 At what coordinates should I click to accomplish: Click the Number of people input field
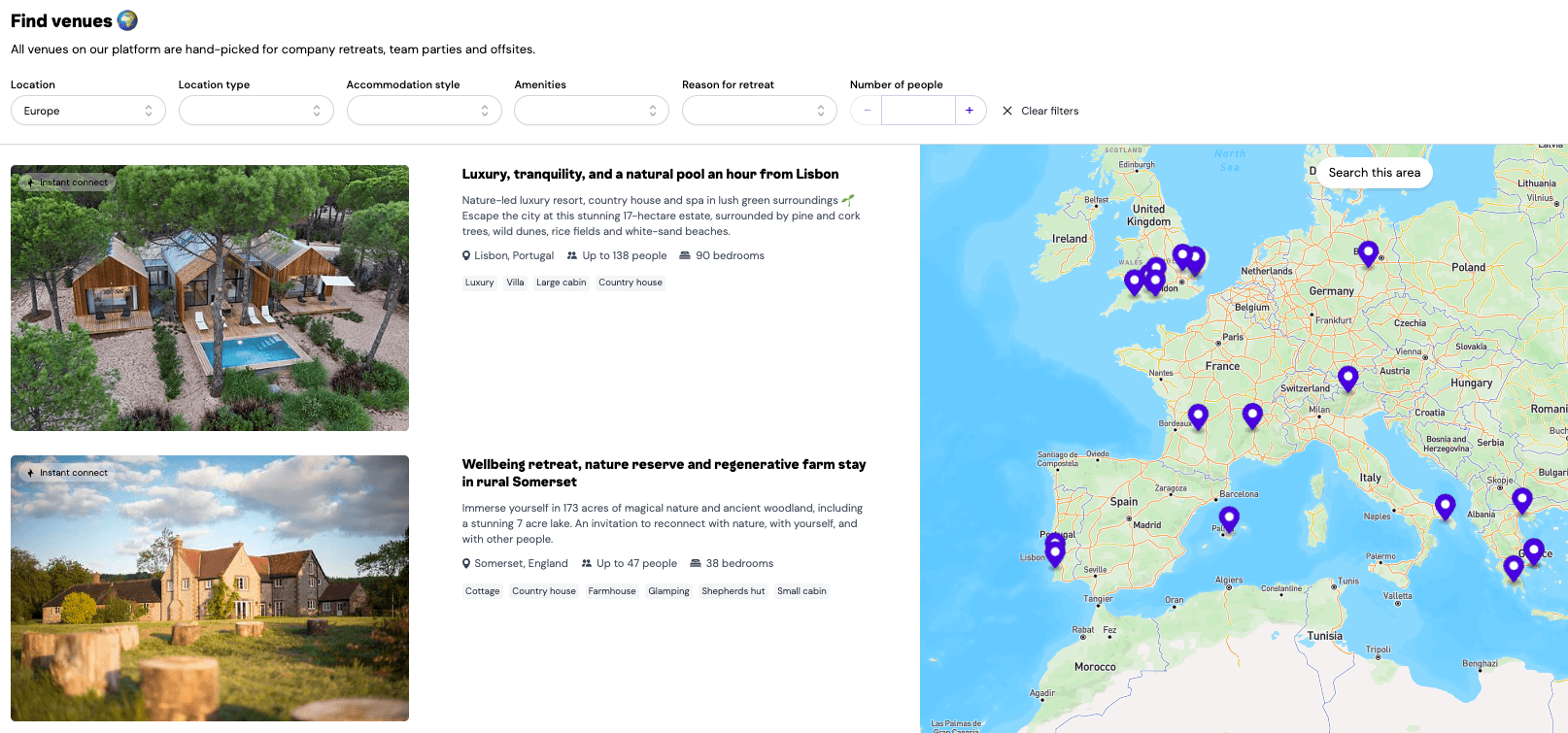point(918,111)
